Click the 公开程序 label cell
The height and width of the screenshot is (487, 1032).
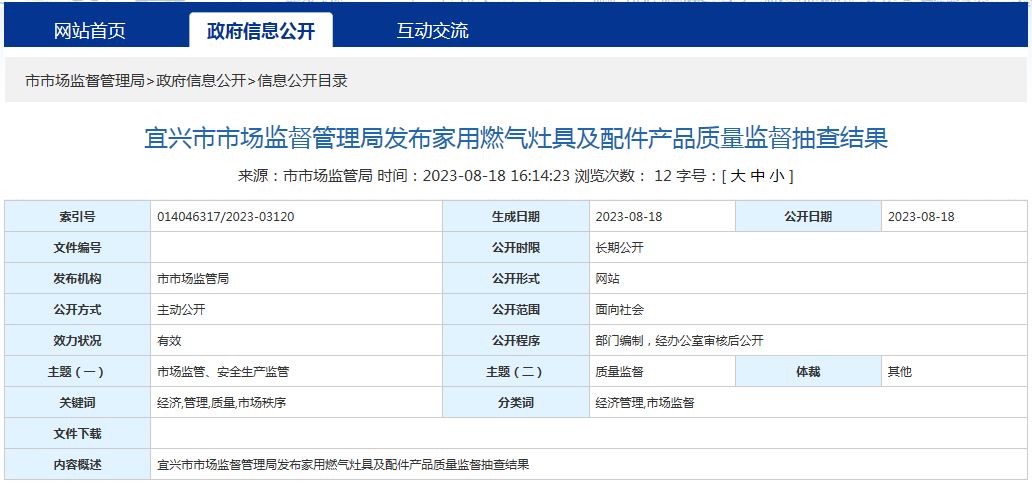coord(516,340)
